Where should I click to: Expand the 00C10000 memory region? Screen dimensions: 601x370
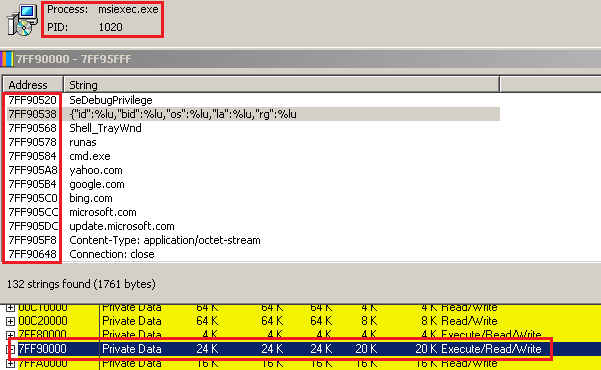click(10, 308)
